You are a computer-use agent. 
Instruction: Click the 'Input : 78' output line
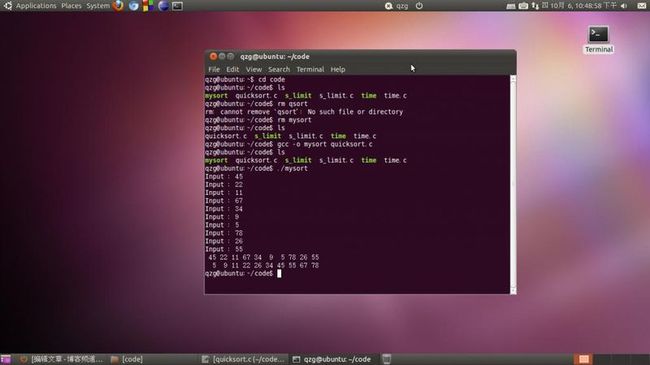pyautogui.click(x=224, y=233)
